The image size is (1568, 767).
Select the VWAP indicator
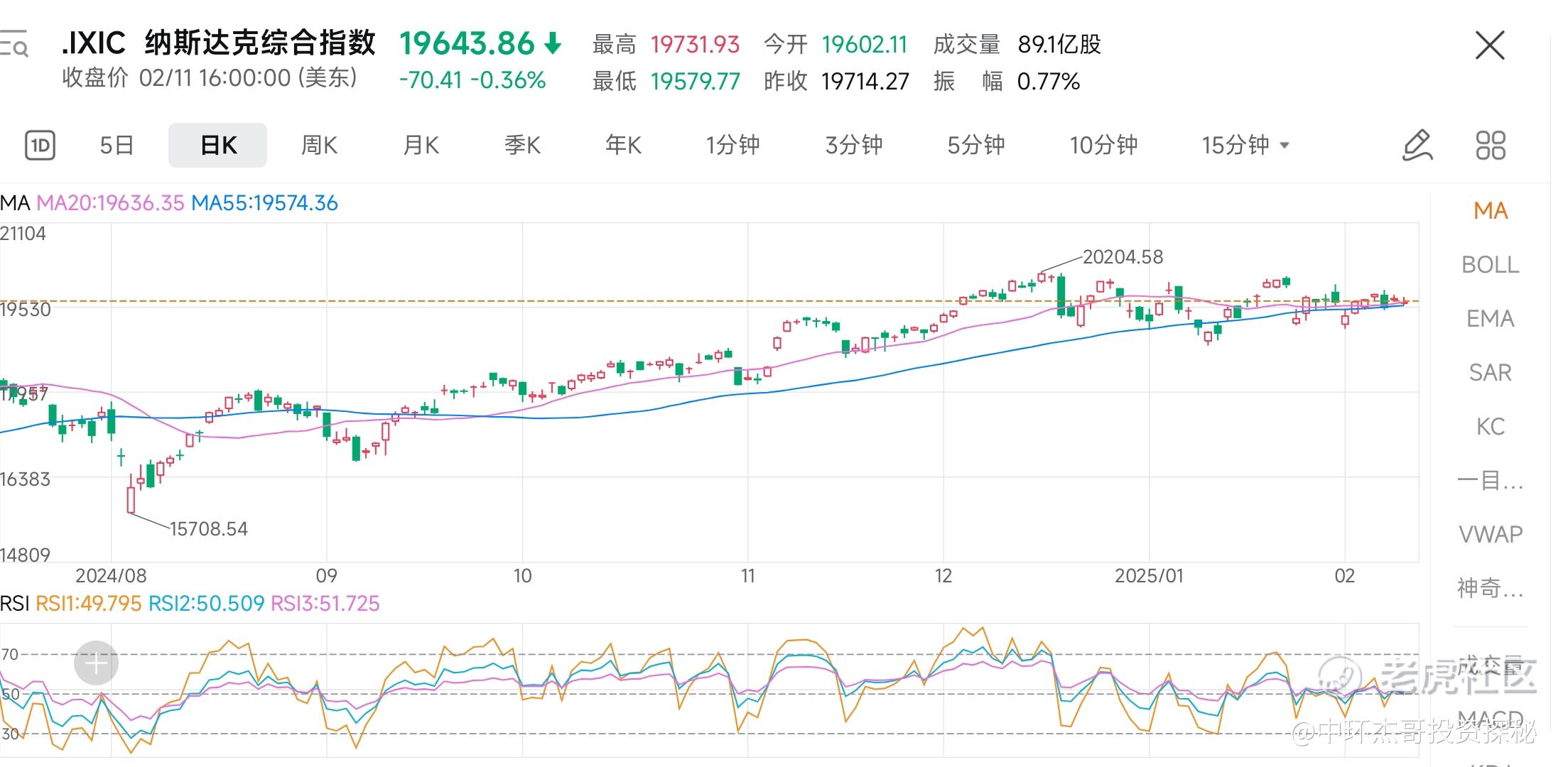coord(1490,534)
